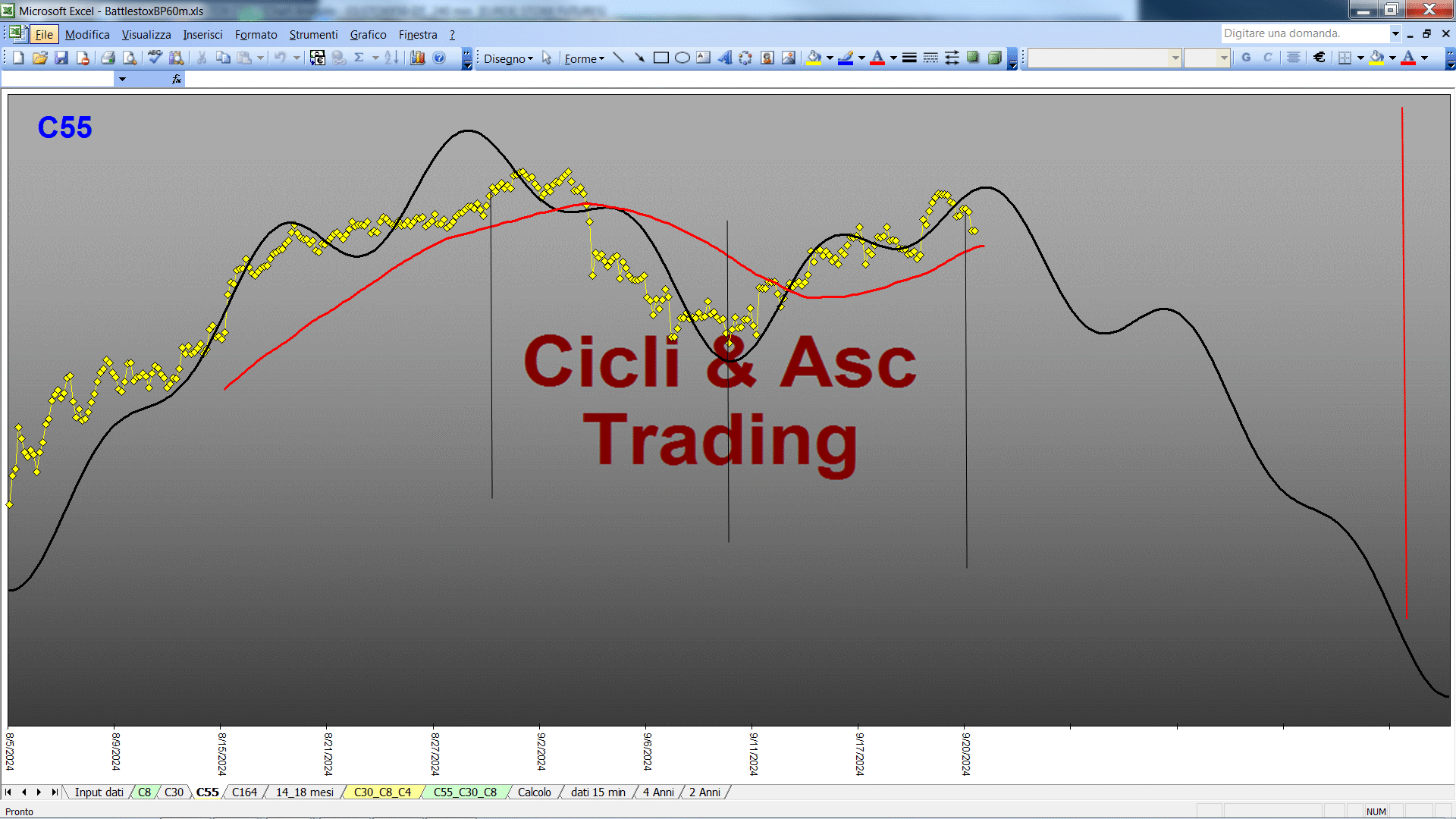Image resolution: width=1456 pixels, height=819 pixels.
Task: Select the Arrow drawing tool
Action: [640, 58]
